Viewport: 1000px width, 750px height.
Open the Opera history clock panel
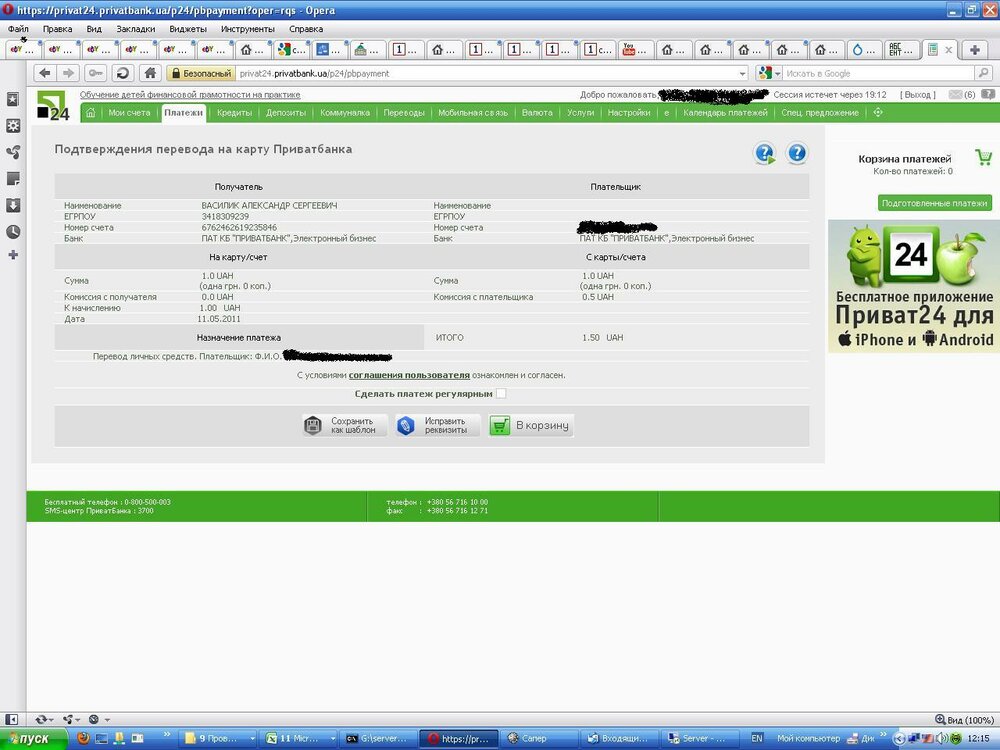[x=13, y=231]
